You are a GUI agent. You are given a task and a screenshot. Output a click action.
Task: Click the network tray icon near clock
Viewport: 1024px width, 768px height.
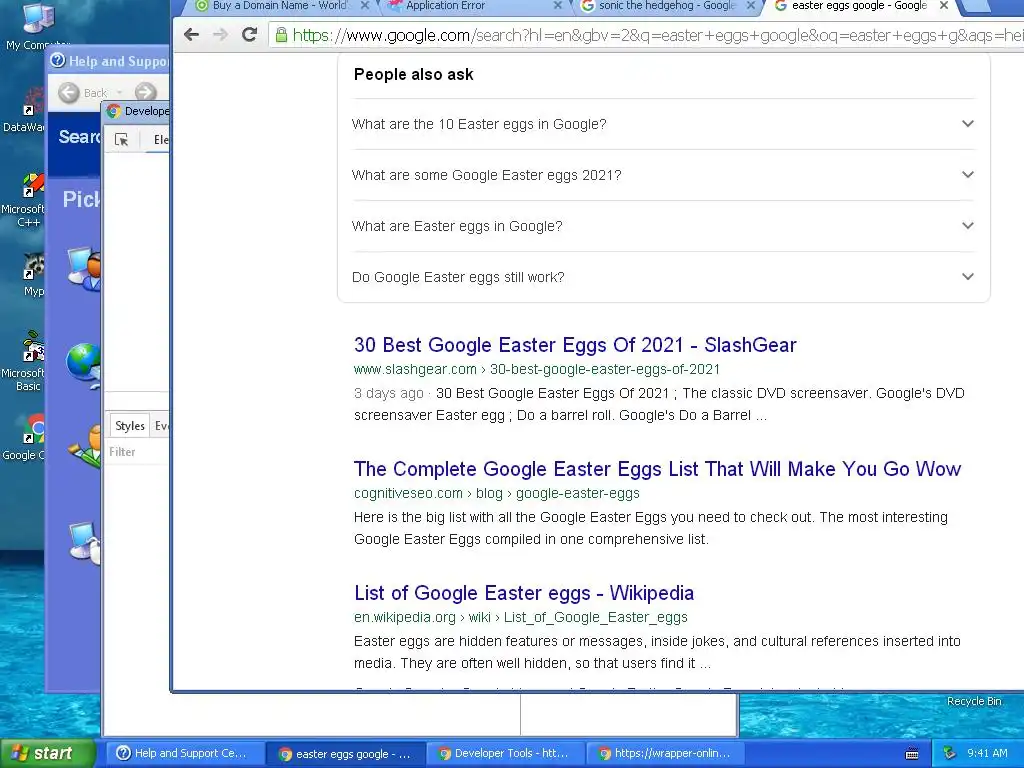950,754
